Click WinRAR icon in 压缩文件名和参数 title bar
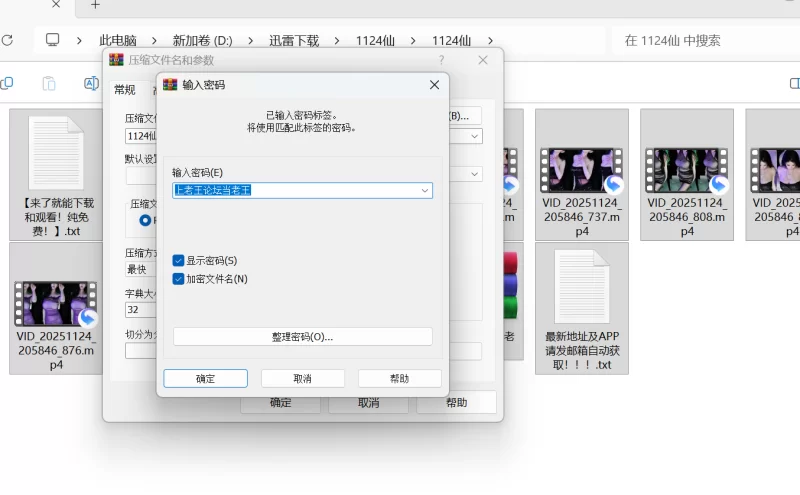This screenshot has height=495, width=800. point(116,60)
